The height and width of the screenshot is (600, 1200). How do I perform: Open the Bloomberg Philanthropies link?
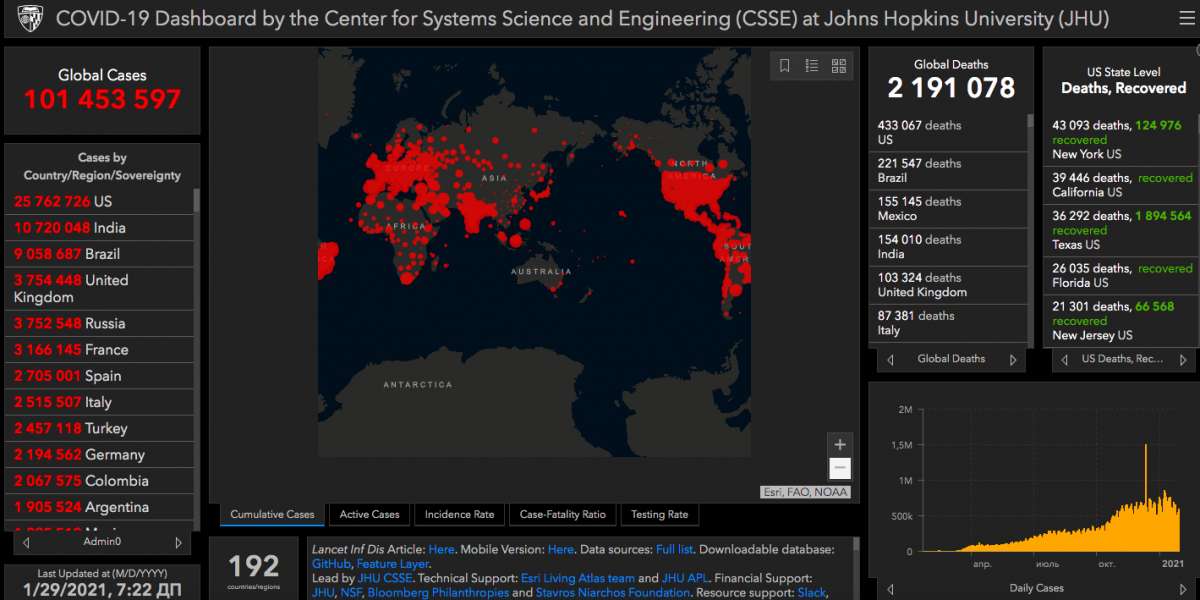[438, 592]
